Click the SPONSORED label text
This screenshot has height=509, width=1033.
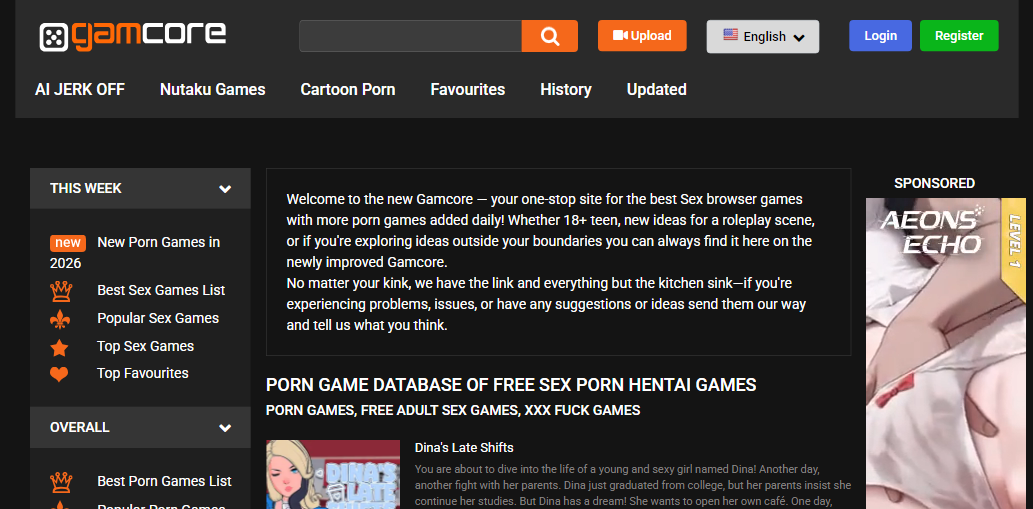(934, 183)
